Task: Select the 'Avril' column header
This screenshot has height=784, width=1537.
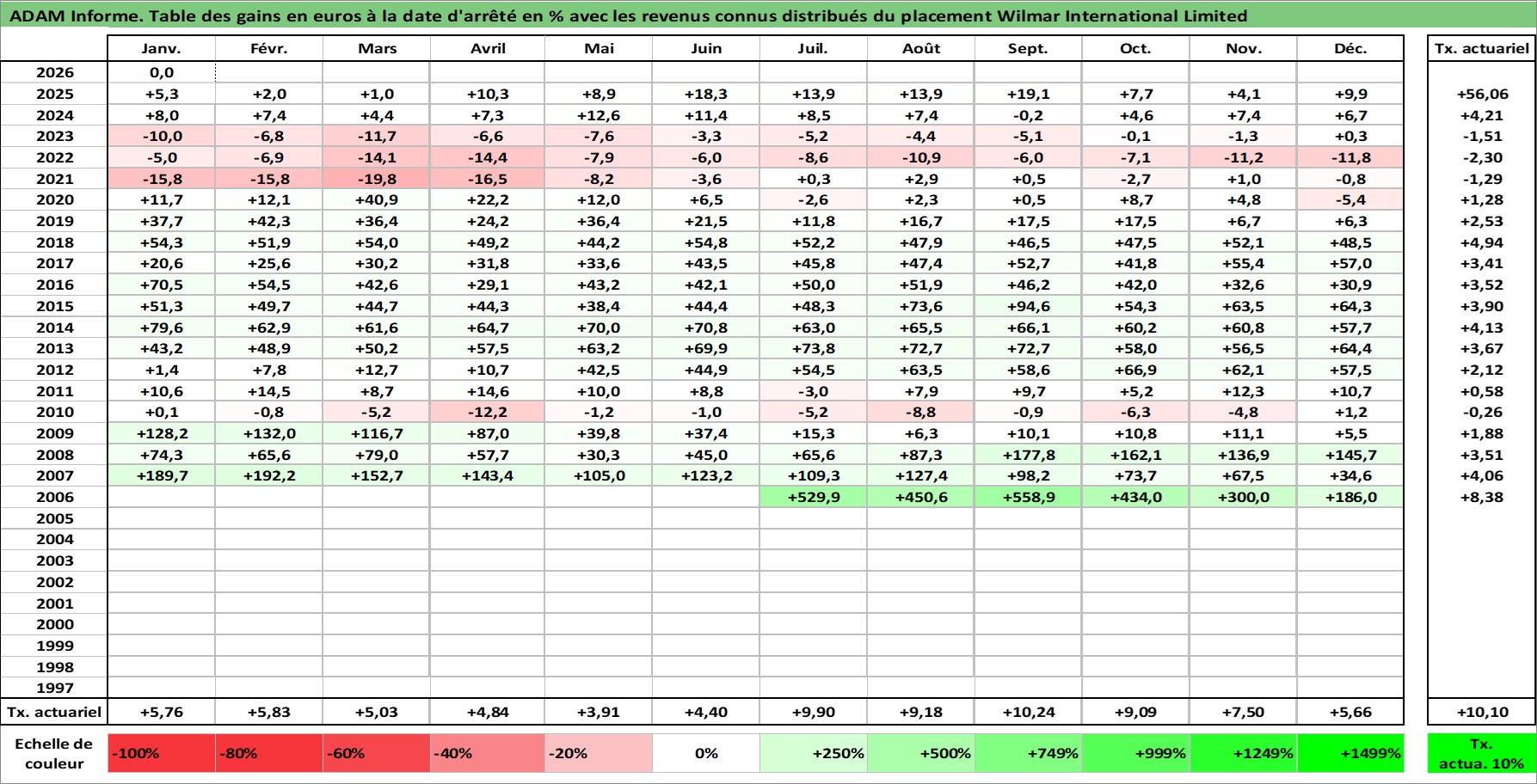Action: 488,49
